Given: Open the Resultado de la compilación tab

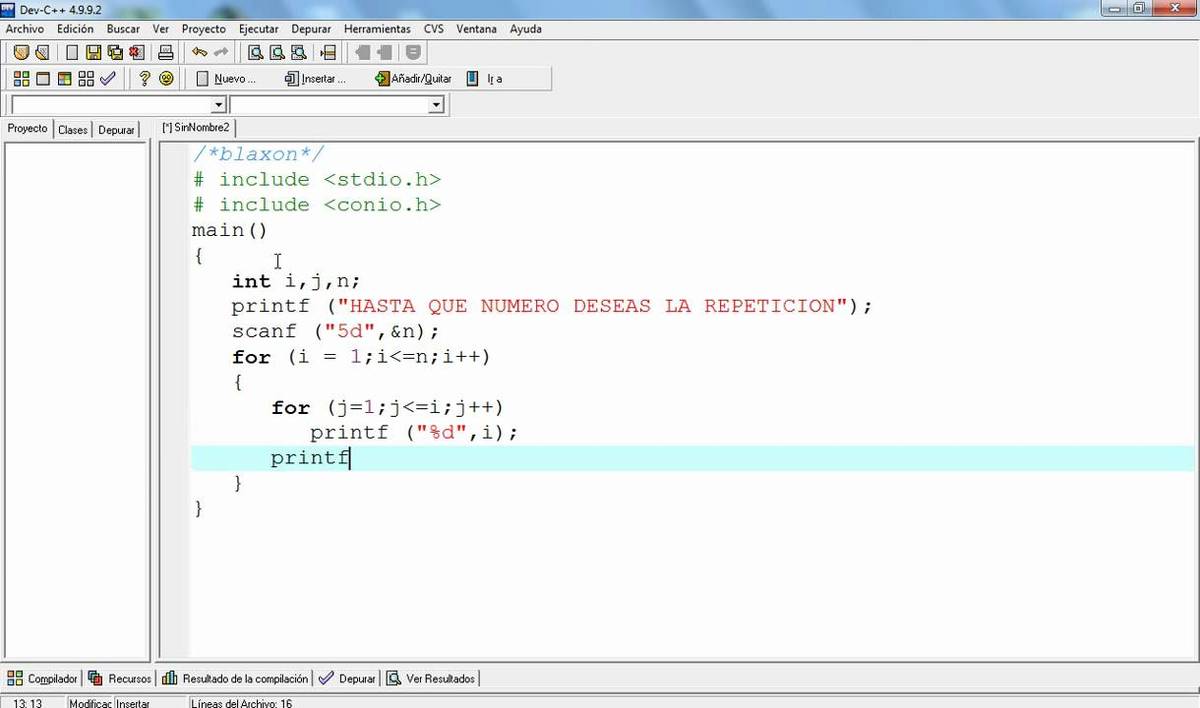Looking at the screenshot, I should pos(235,678).
